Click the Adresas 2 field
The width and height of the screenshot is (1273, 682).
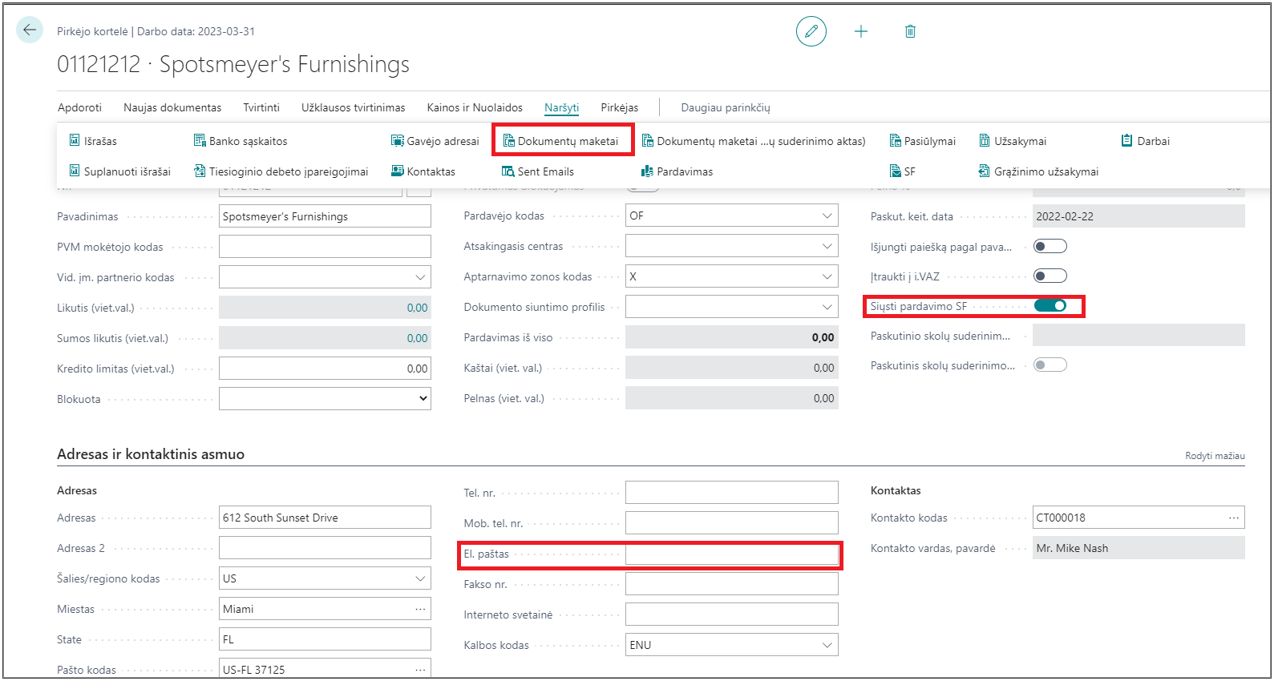pos(324,547)
